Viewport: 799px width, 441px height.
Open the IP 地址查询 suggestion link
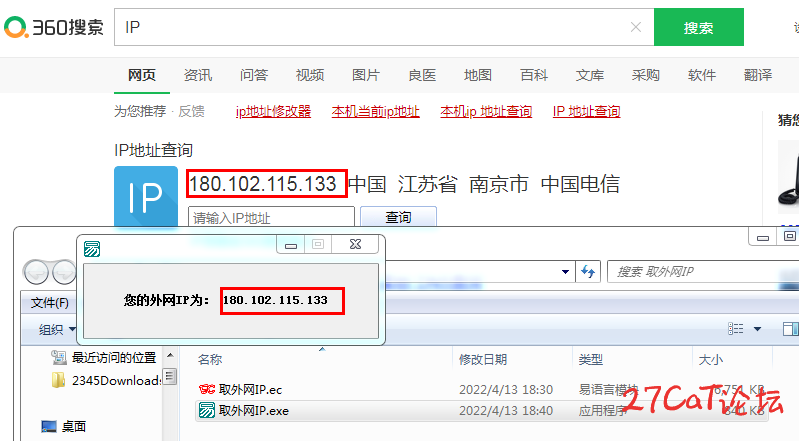587,111
